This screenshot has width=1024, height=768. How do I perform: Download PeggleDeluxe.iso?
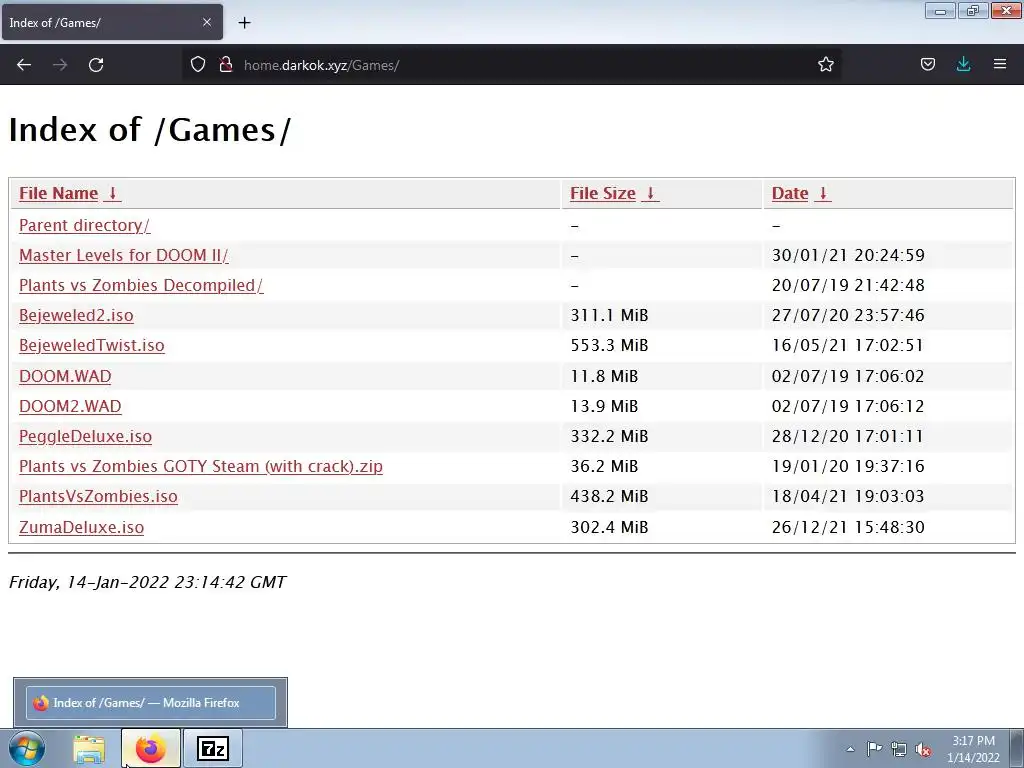click(x=85, y=436)
